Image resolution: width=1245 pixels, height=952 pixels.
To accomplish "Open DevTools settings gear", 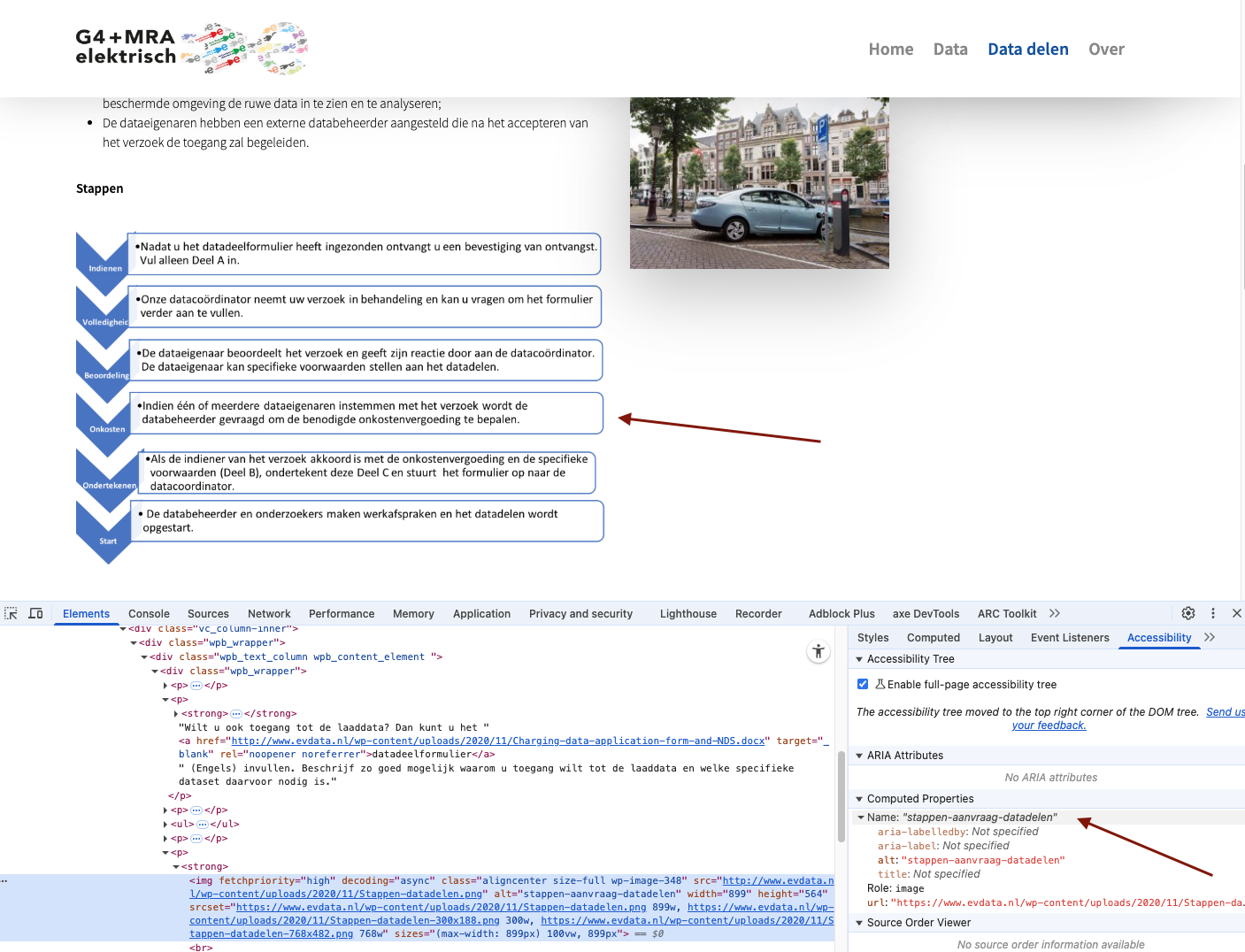I will [x=1188, y=613].
